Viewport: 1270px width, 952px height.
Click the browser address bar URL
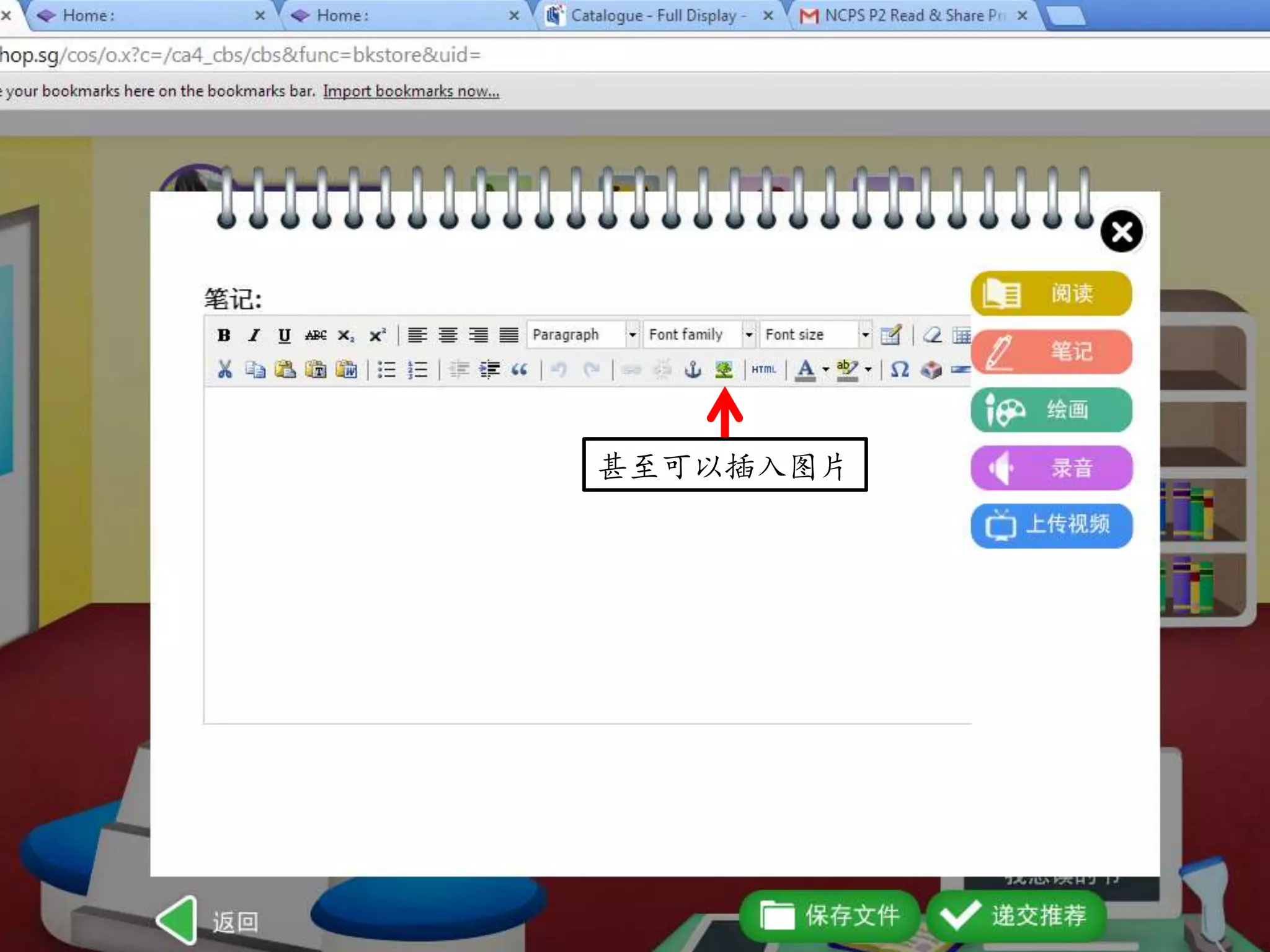point(240,55)
